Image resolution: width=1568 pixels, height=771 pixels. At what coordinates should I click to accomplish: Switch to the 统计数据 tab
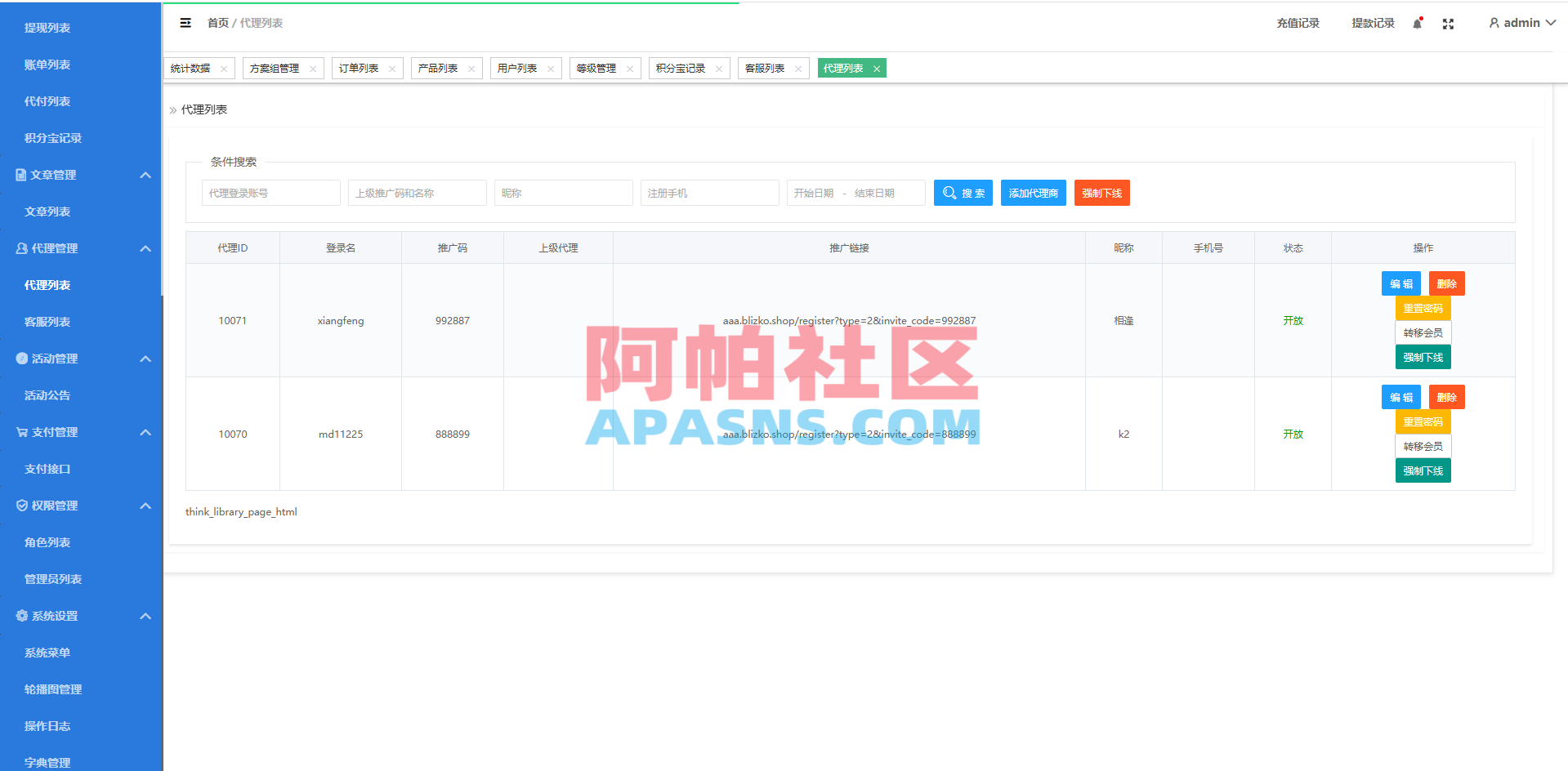coord(190,69)
